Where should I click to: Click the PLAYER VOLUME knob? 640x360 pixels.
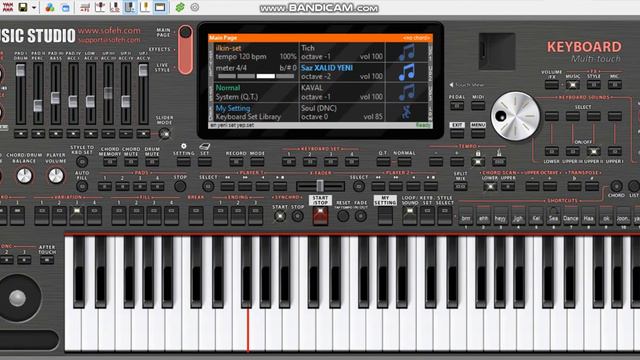tap(56, 176)
